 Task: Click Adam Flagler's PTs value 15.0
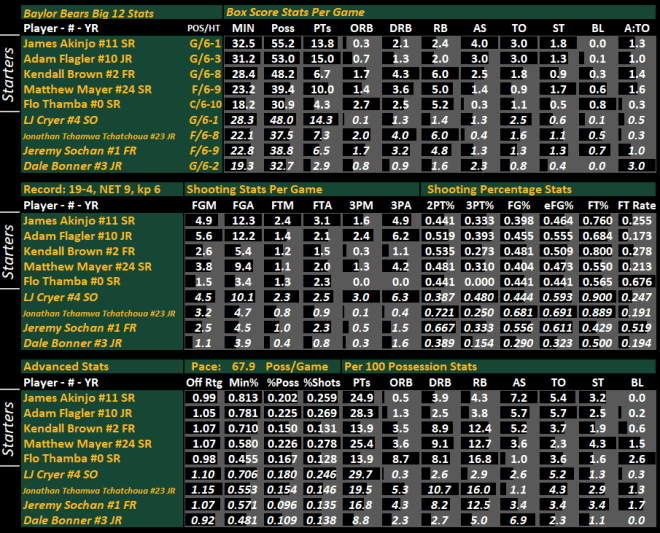[322, 59]
